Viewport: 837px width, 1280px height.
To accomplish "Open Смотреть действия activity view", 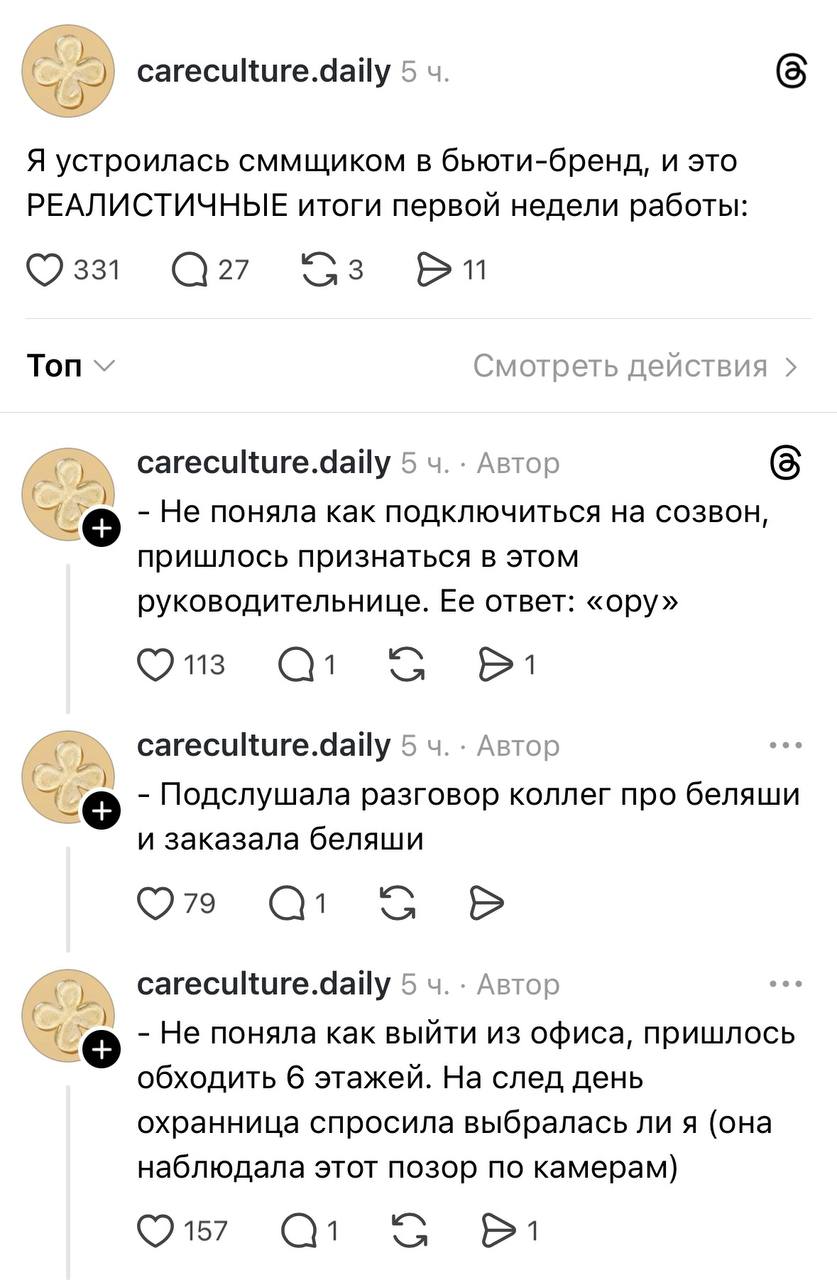I will pos(636,366).
